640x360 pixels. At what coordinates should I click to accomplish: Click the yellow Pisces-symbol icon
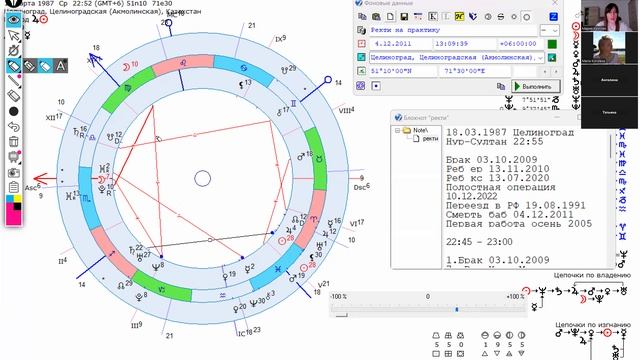[460, 17]
